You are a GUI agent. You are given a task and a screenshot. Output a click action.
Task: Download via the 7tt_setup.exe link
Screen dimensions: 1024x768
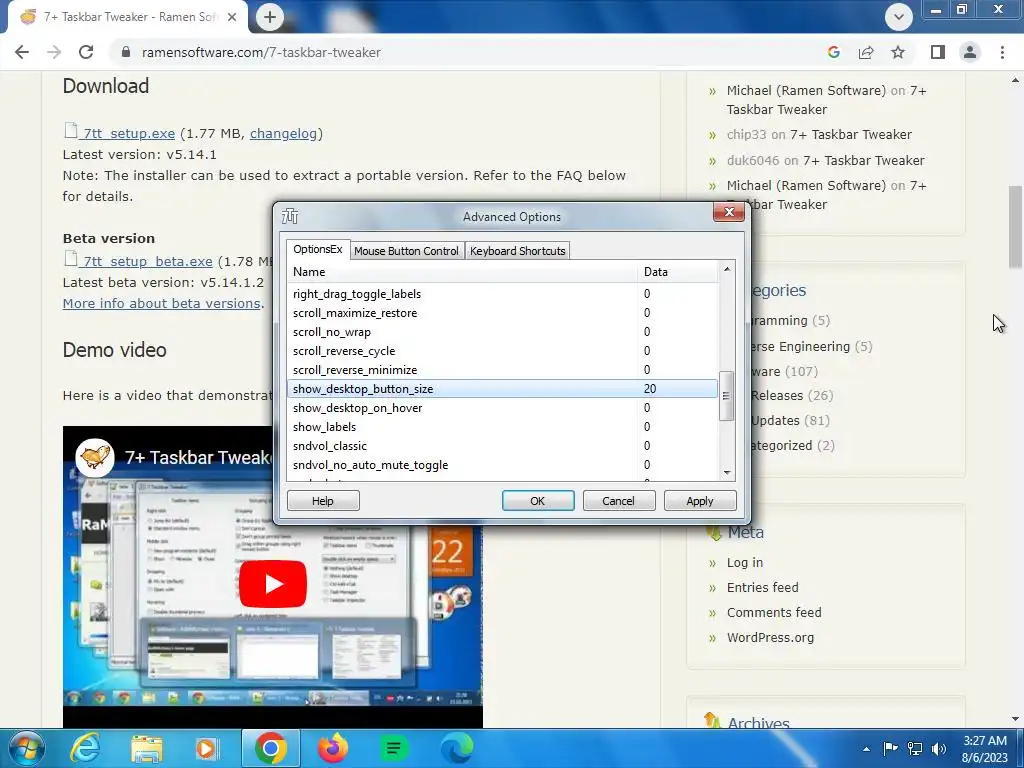click(129, 133)
